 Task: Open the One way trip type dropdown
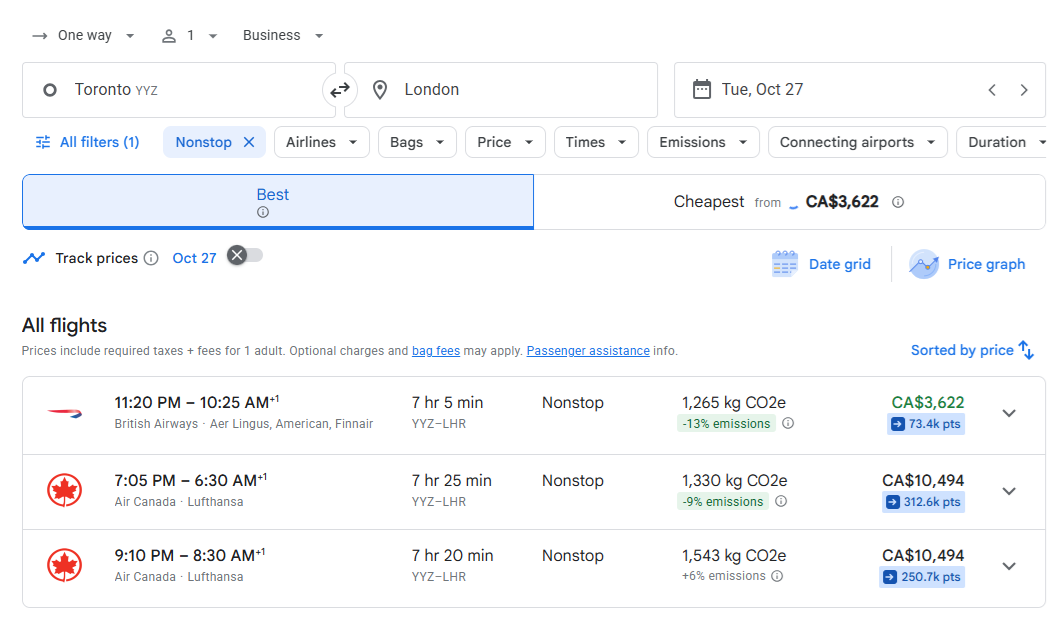click(x=83, y=35)
